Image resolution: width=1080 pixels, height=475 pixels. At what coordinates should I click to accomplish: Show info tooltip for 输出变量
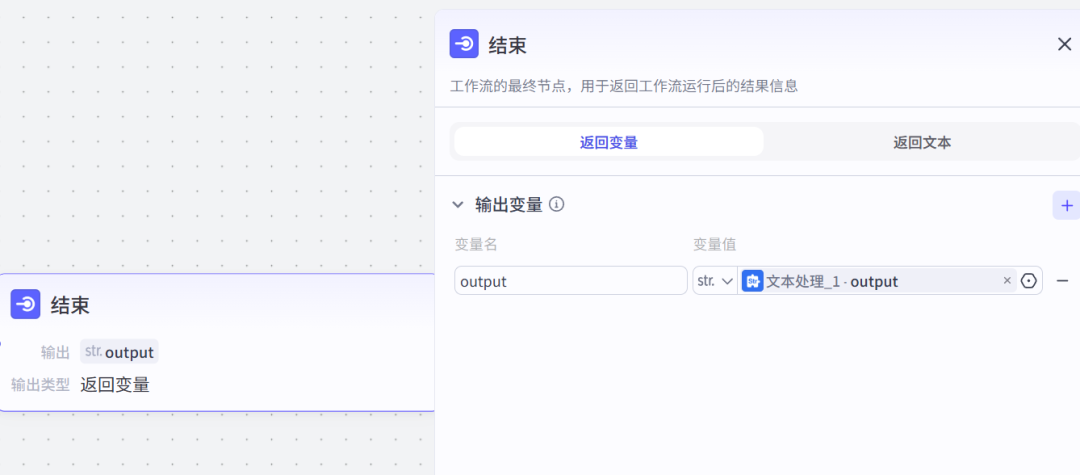click(x=557, y=204)
